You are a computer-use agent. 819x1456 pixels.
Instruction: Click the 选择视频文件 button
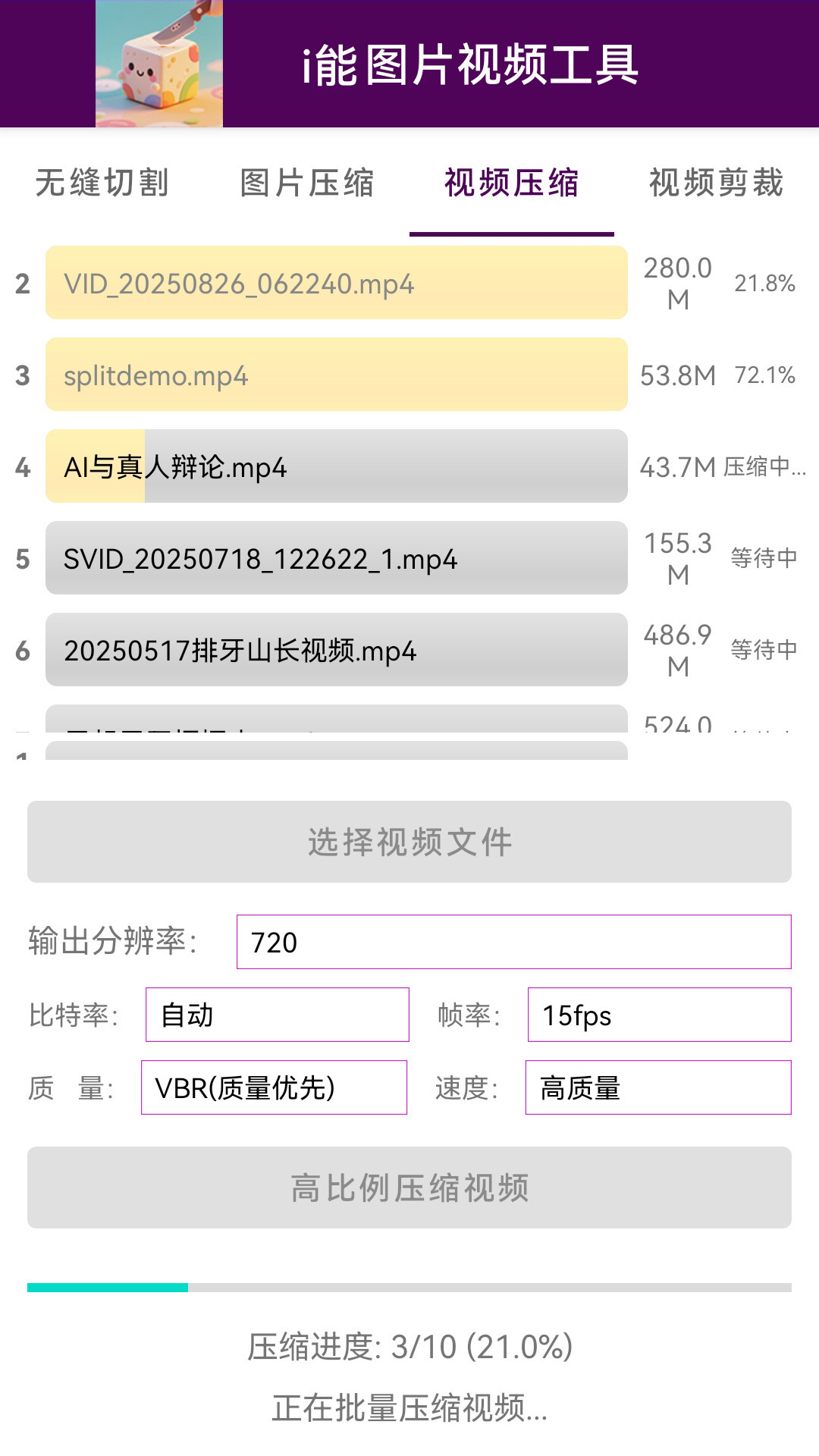pos(409,842)
